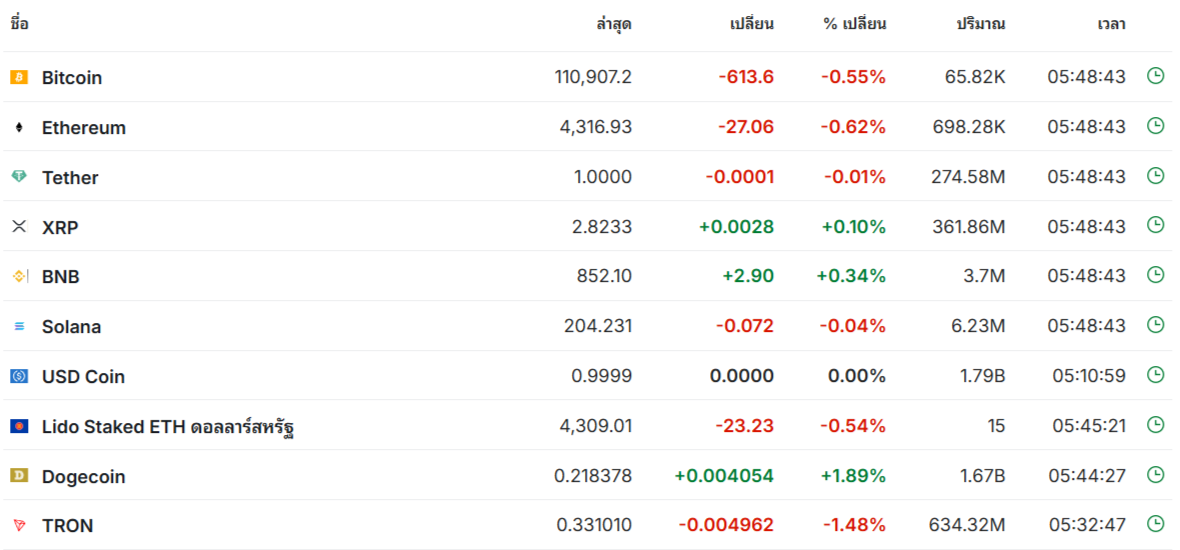
Task: Click the Solana striped logo icon
Action: pyautogui.click(x=19, y=327)
